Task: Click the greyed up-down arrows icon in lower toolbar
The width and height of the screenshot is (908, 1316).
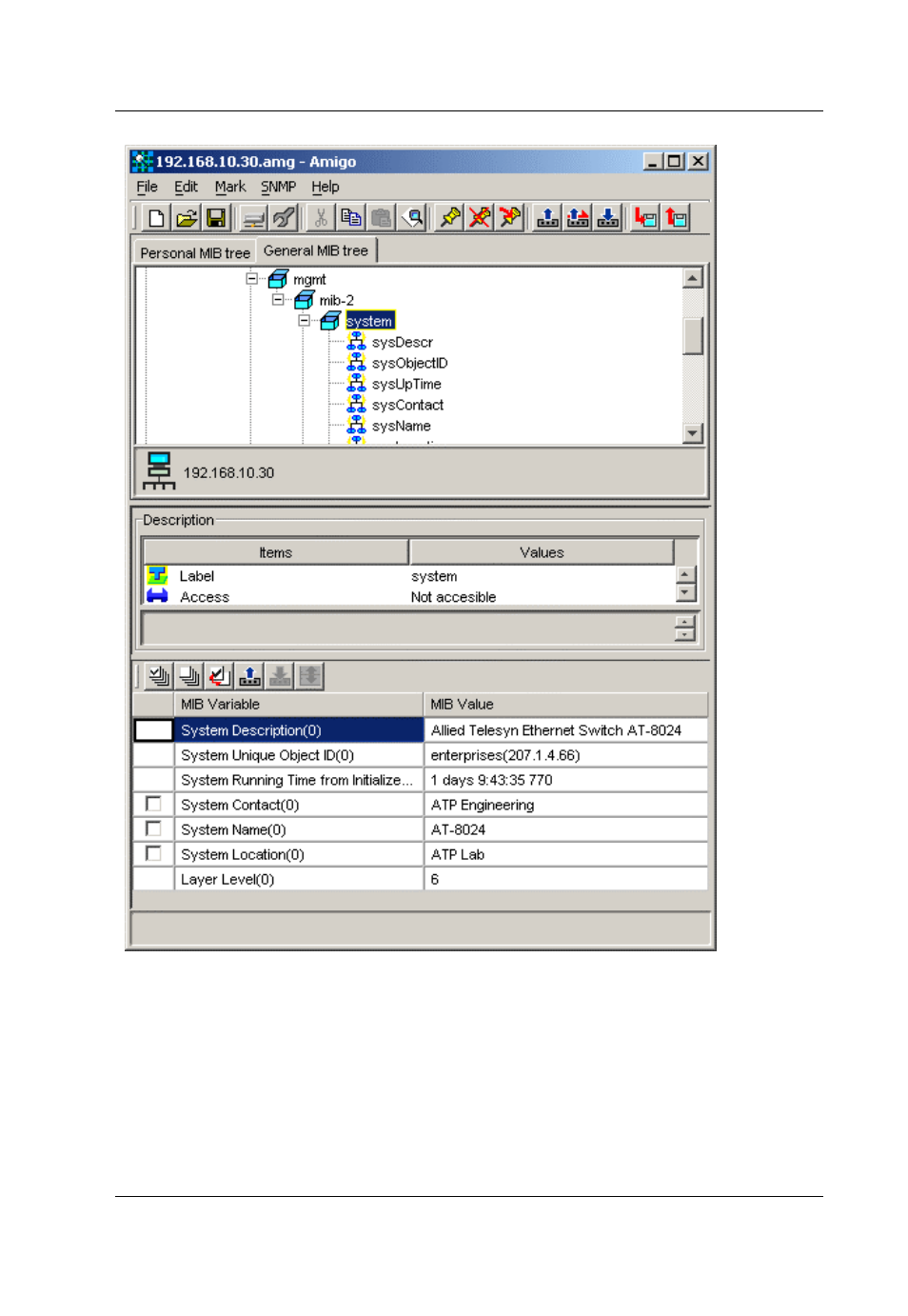Action: coord(310,676)
